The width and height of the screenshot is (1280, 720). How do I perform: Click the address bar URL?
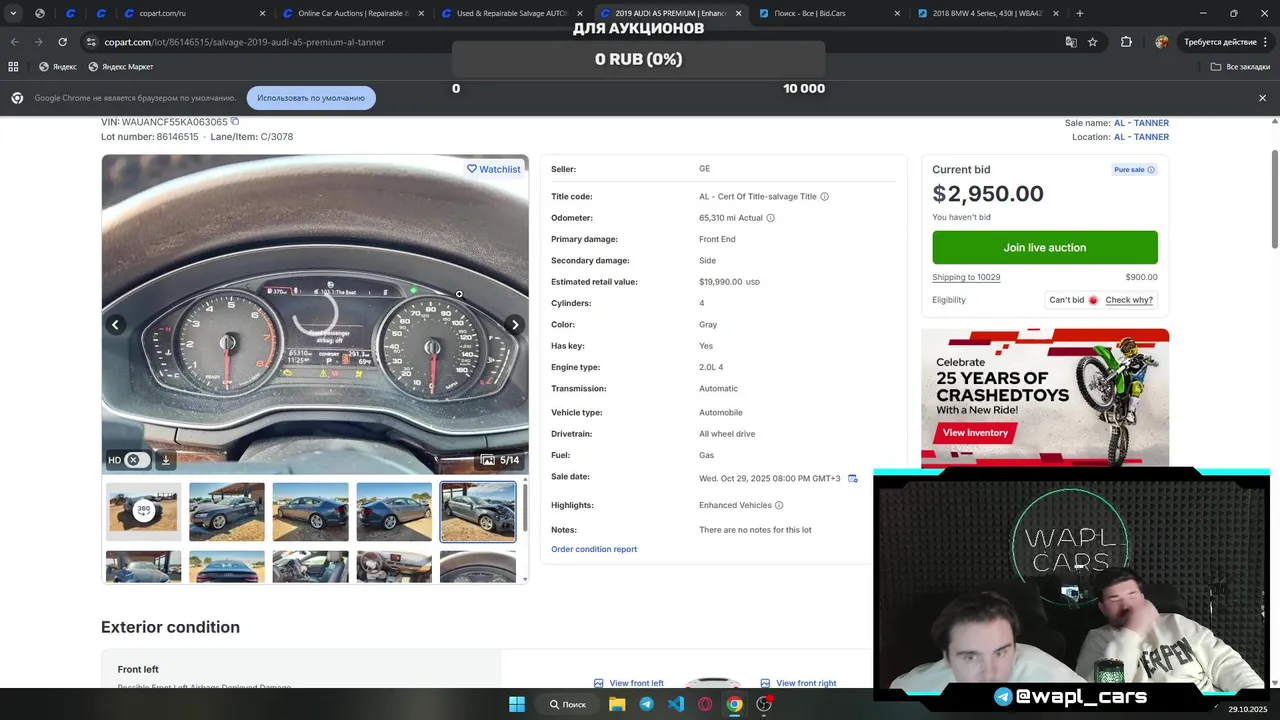243,42
